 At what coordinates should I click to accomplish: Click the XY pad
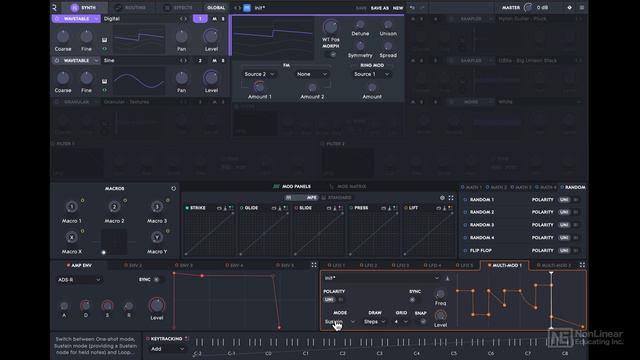coord(114,242)
